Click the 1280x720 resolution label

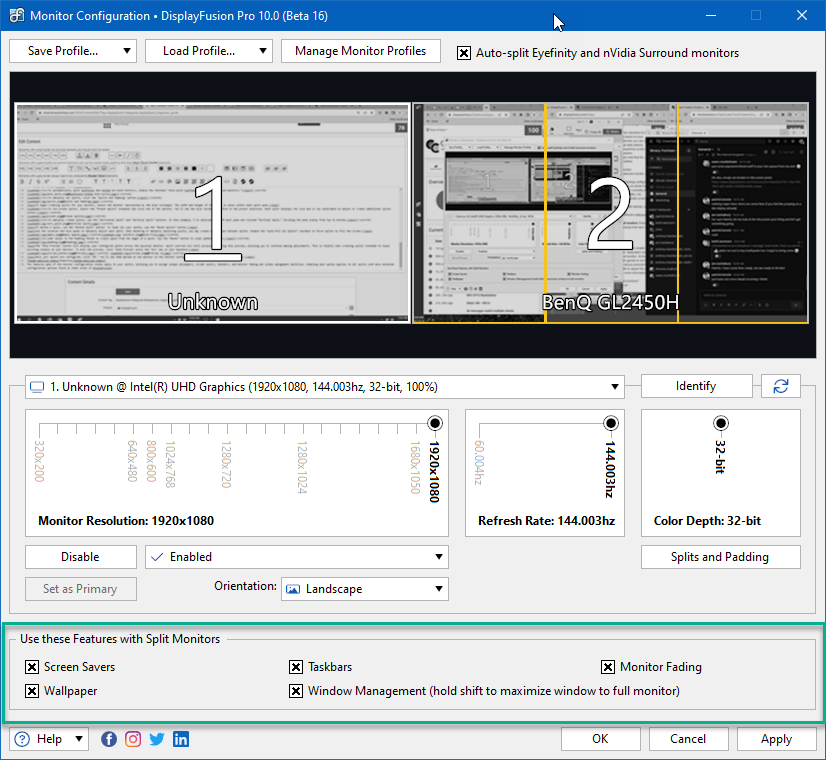(226, 465)
